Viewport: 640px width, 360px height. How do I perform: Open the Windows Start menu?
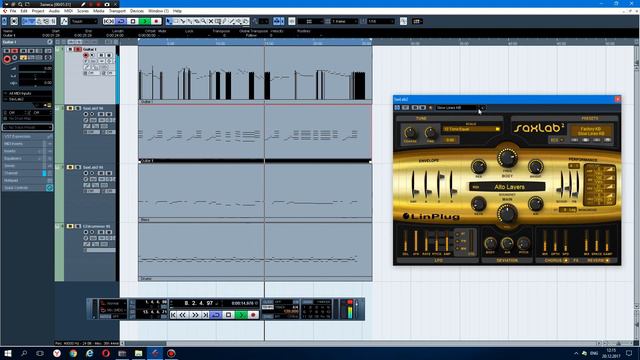tap(8, 353)
